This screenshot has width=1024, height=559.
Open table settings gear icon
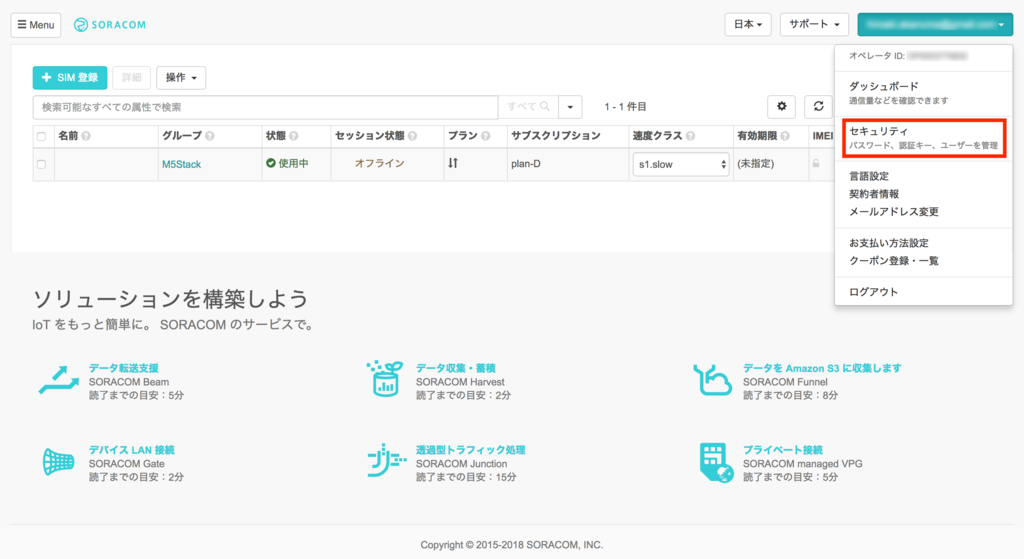[x=781, y=106]
